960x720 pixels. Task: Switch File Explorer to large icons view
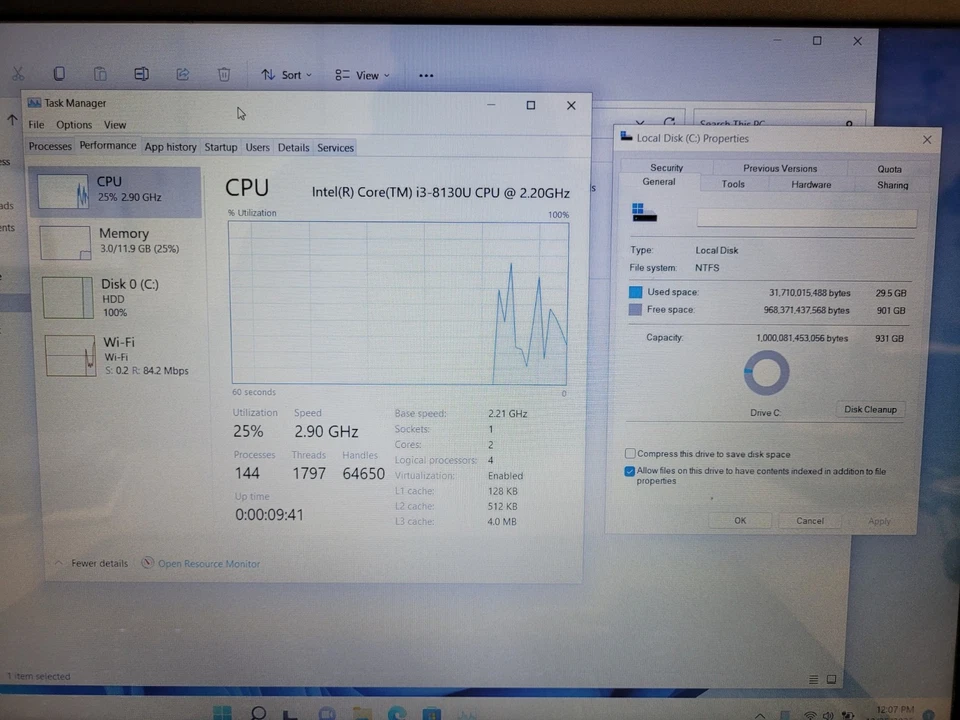(x=831, y=679)
